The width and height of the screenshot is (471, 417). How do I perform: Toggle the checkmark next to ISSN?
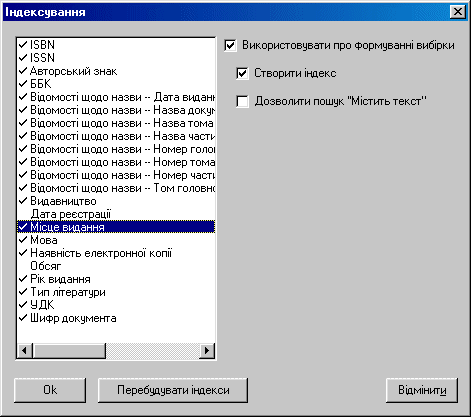click(23, 57)
